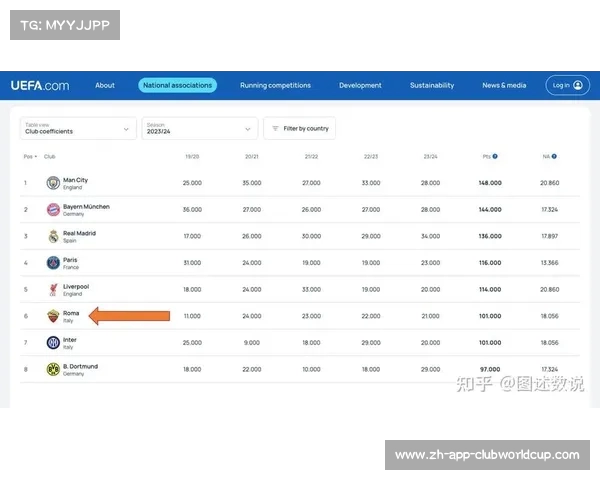Click the B. Dortmund club crest

pyautogui.click(x=53, y=369)
